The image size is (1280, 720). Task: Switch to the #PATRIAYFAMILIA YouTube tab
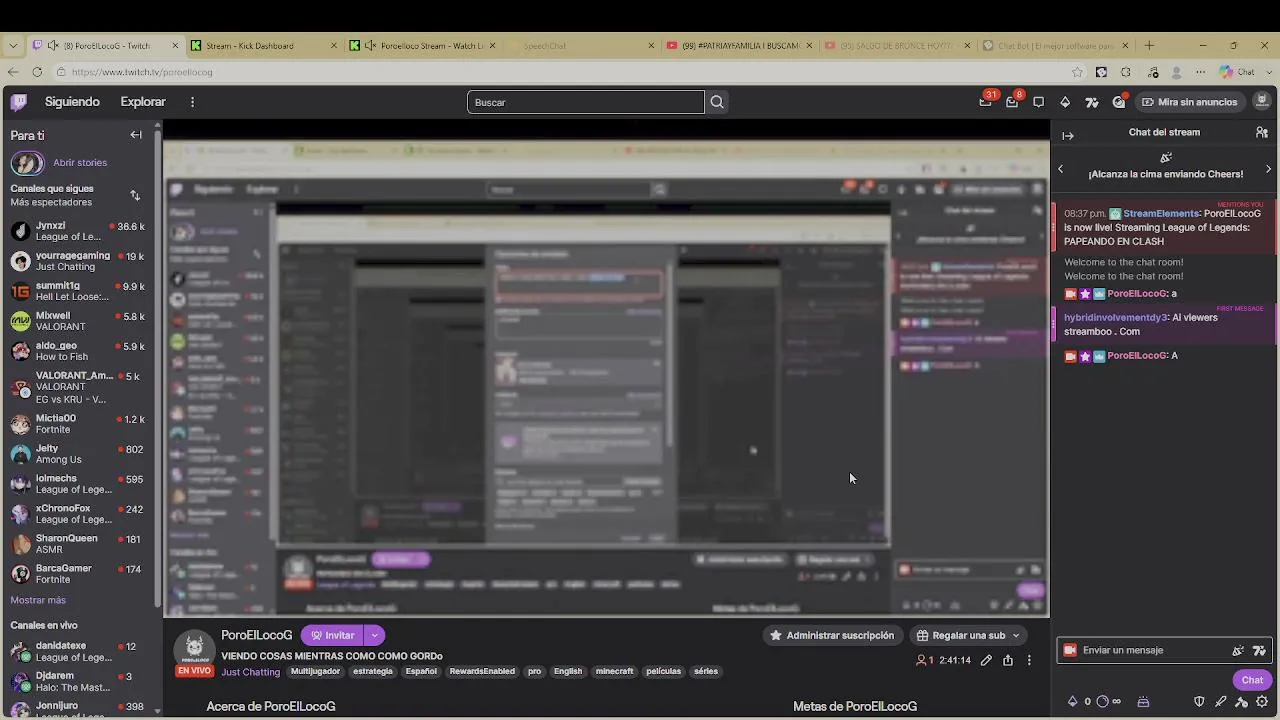[740, 46]
